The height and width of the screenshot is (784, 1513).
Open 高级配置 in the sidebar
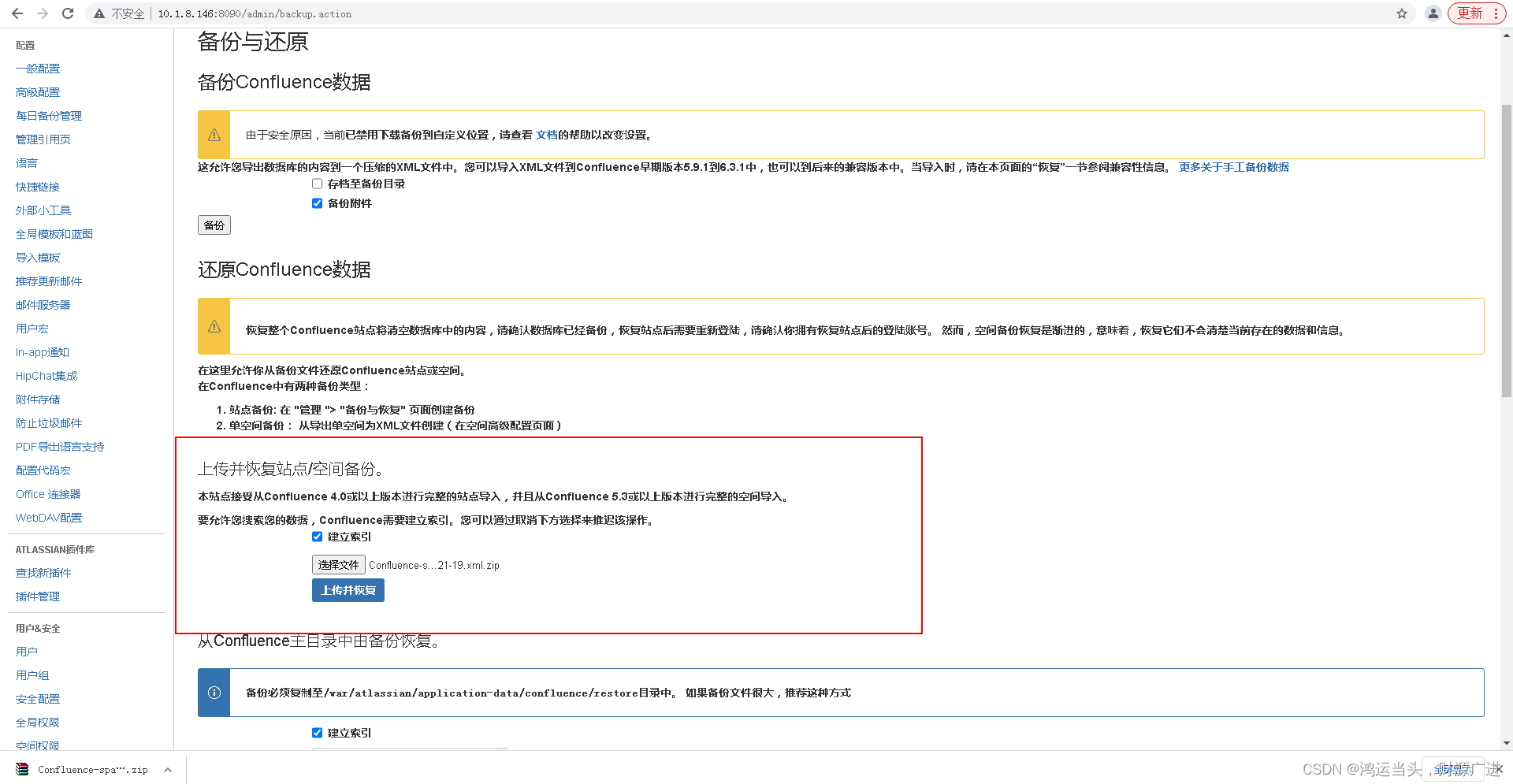pos(38,92)
